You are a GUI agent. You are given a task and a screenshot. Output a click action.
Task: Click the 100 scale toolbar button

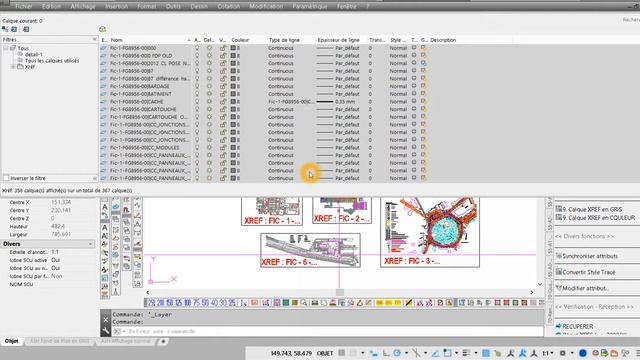188,303
